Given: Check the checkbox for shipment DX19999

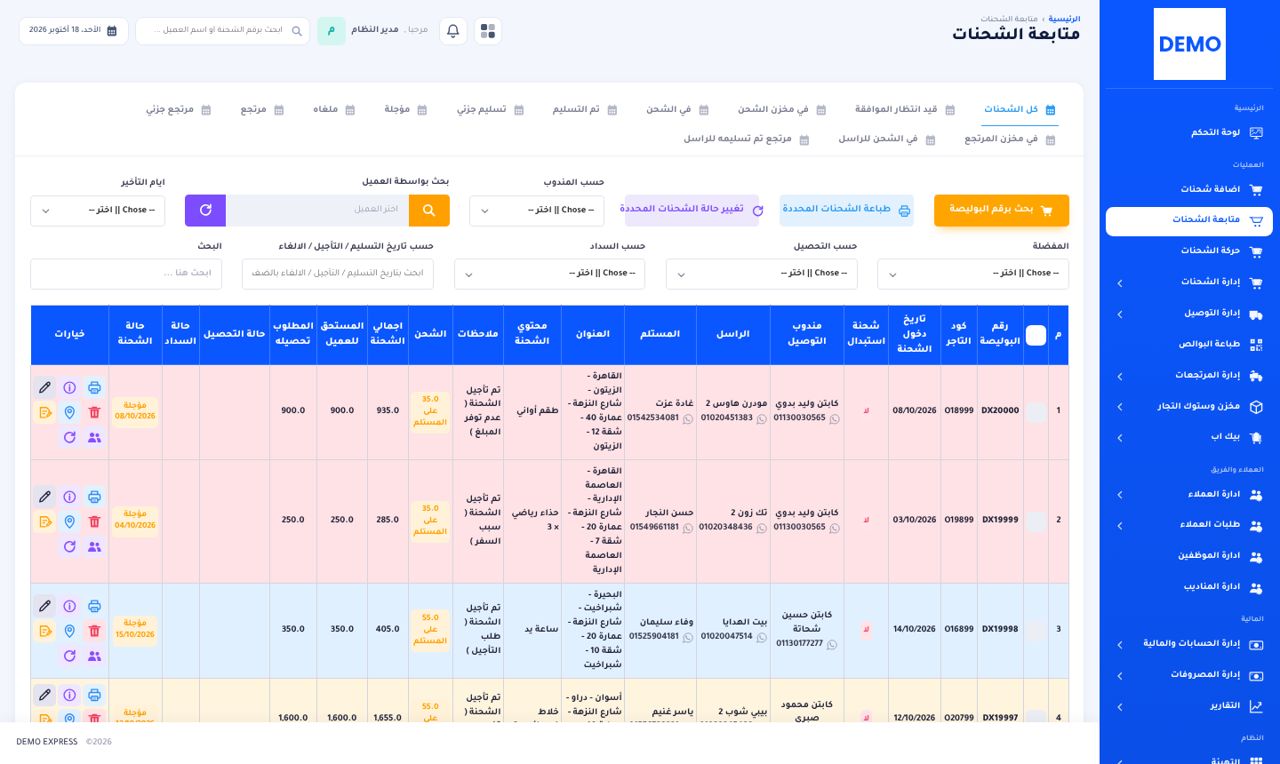Looking at the screenshot, I should coord(1036,521).
